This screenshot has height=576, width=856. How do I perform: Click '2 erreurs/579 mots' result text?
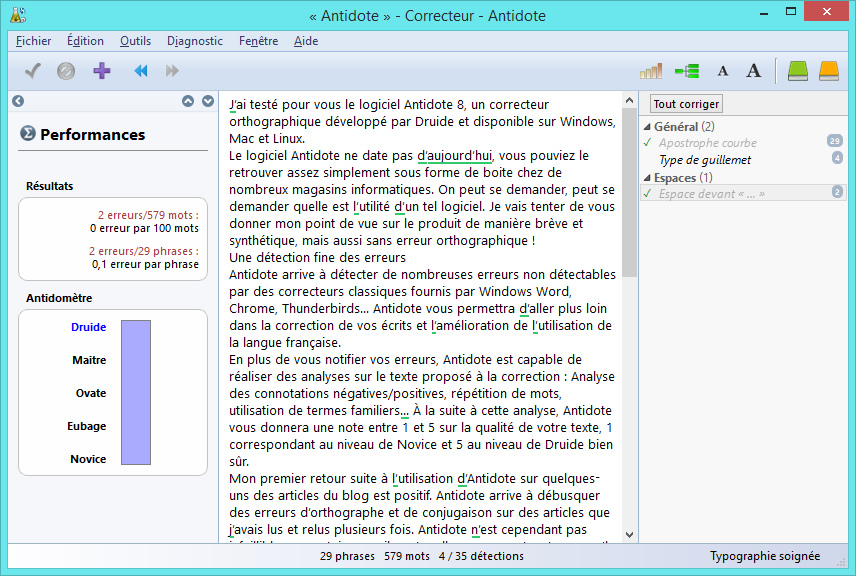148,215
